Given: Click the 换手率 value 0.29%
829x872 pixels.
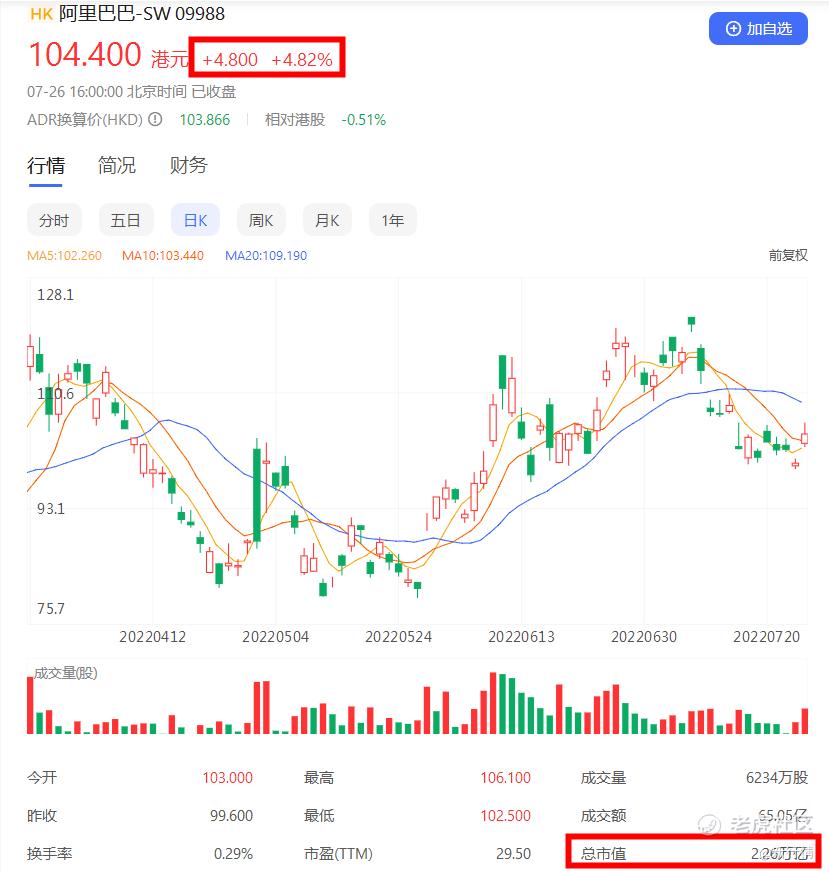Looking at the screenshot, I should (234, 854).
